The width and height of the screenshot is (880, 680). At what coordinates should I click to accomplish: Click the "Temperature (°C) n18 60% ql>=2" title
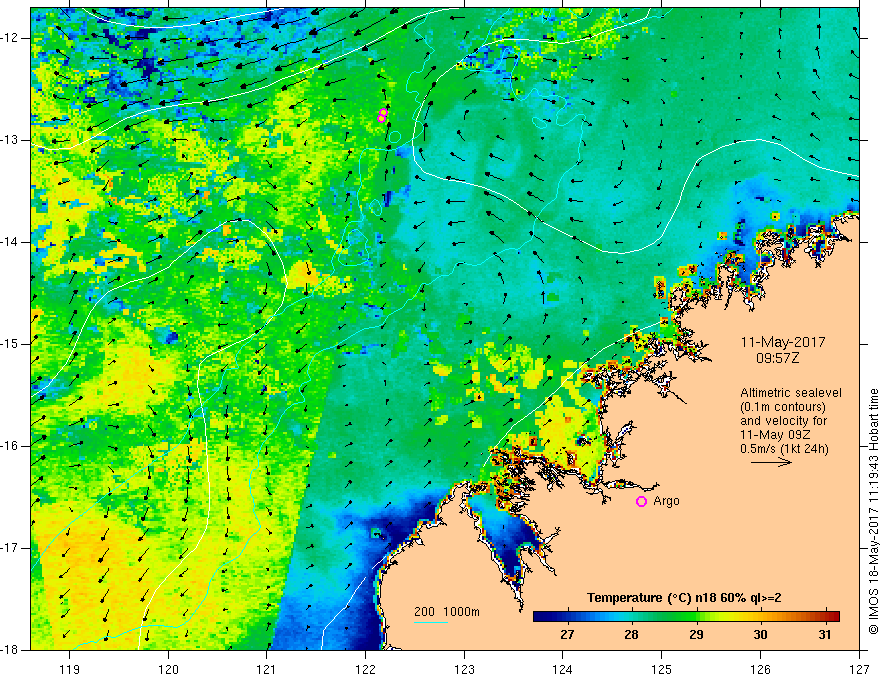click(x=684, y=598)
